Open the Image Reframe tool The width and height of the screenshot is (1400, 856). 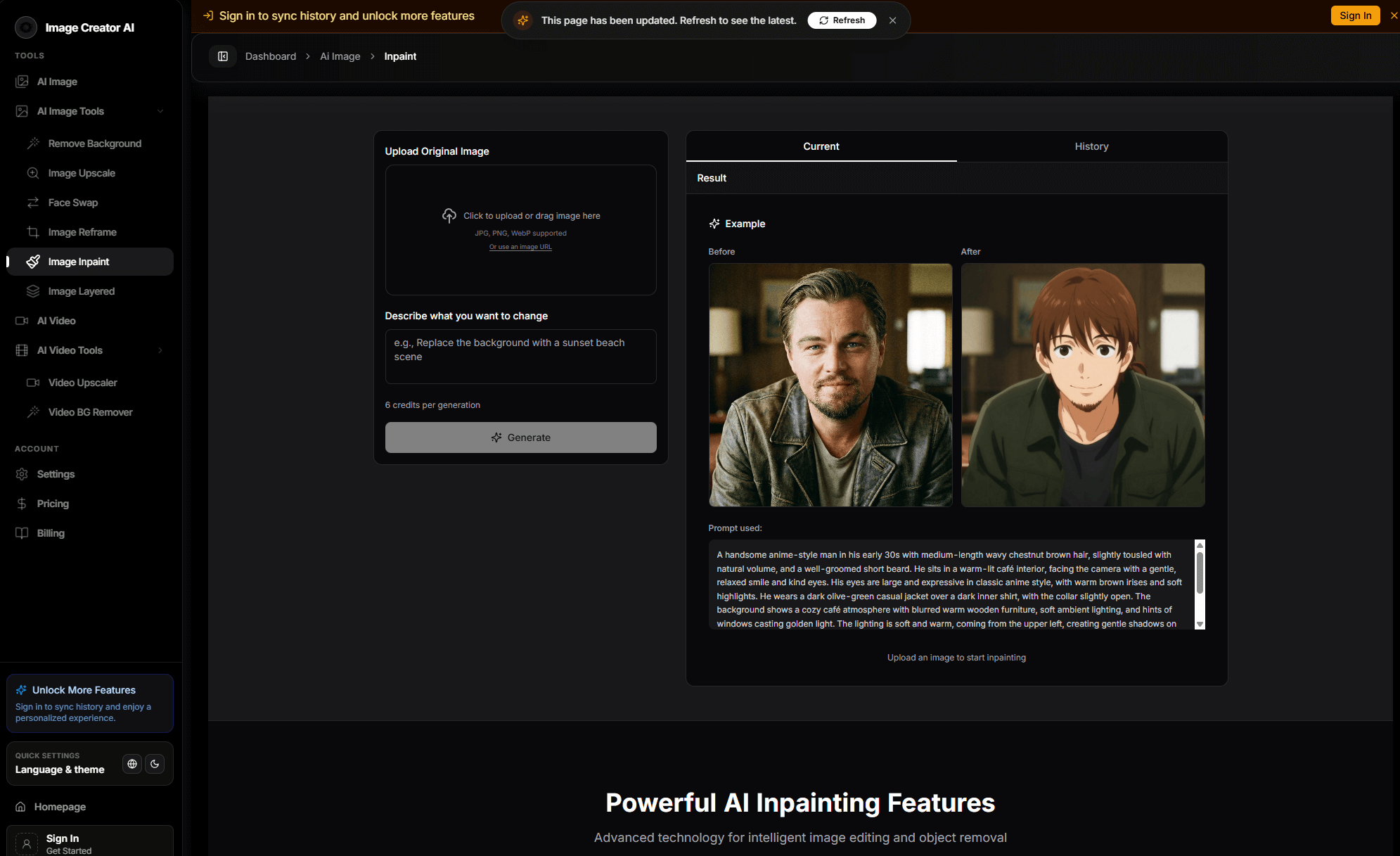pos(82,232)
